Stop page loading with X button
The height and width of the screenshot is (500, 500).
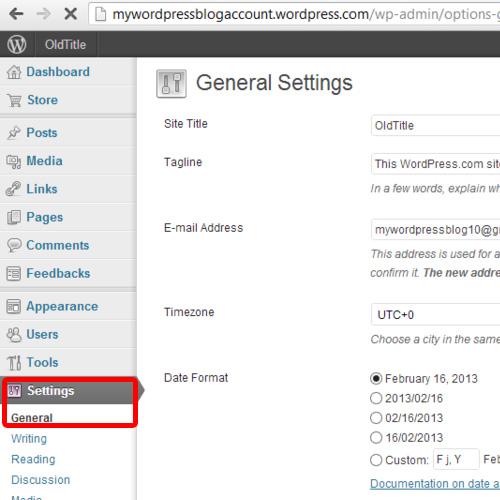(x=71, y=14)
